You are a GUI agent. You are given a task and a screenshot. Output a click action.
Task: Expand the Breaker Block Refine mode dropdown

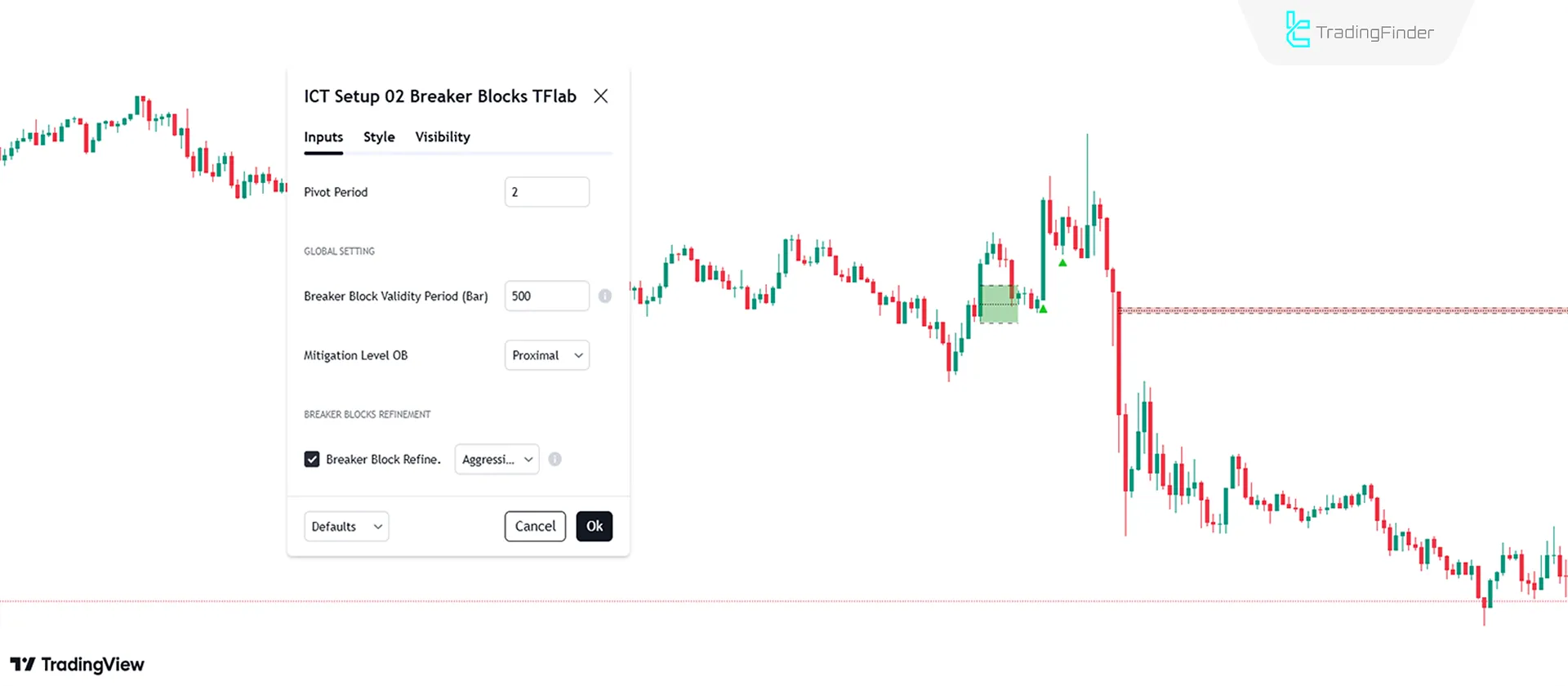497,459
